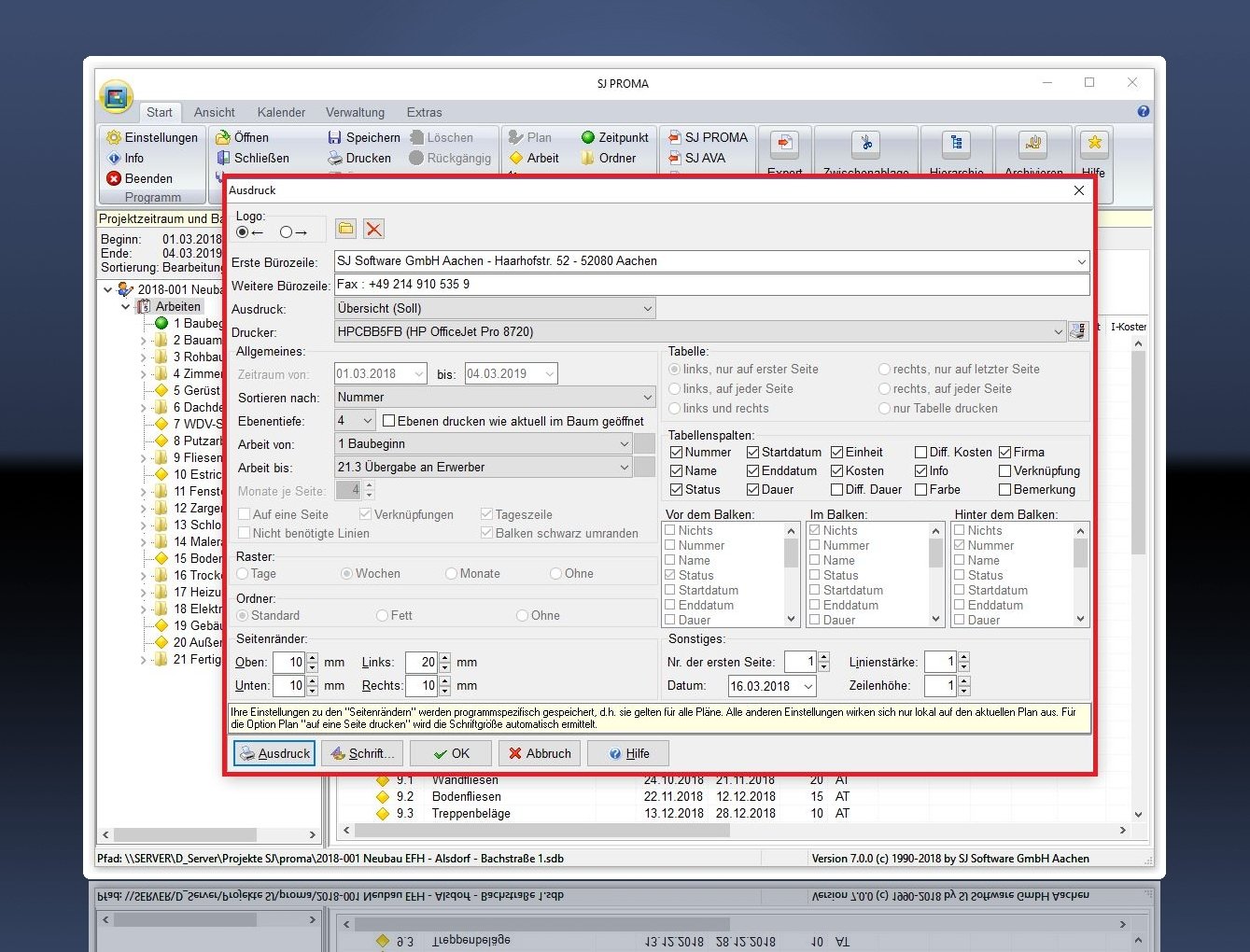
Task: Open printer setup icon beside Drucker field
Action: [1078, 331]
